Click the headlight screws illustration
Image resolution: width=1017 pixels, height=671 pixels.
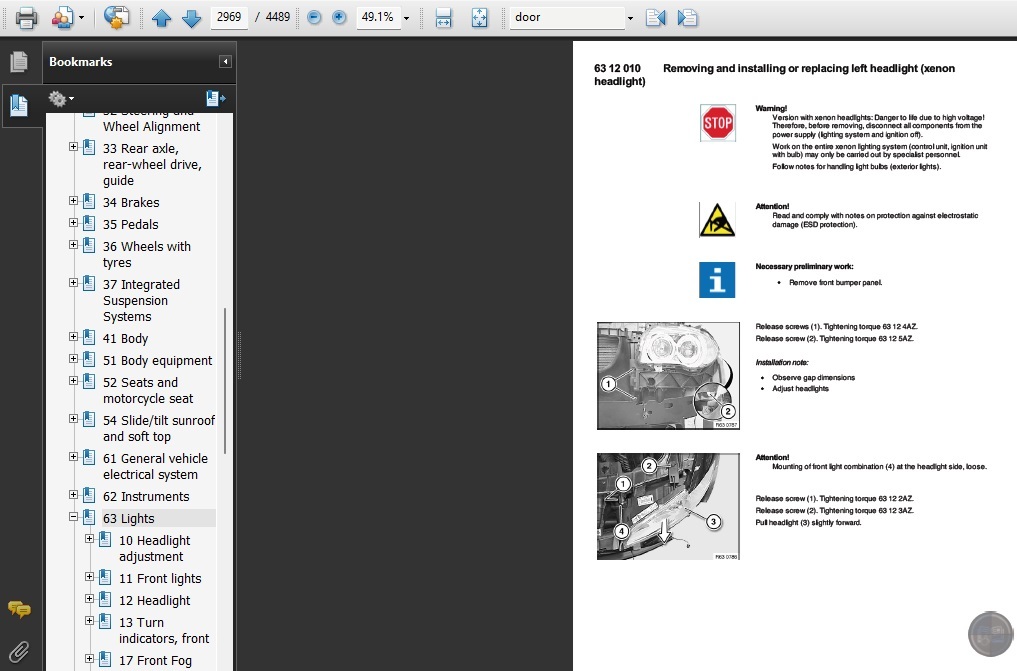[x=668, y=376]
